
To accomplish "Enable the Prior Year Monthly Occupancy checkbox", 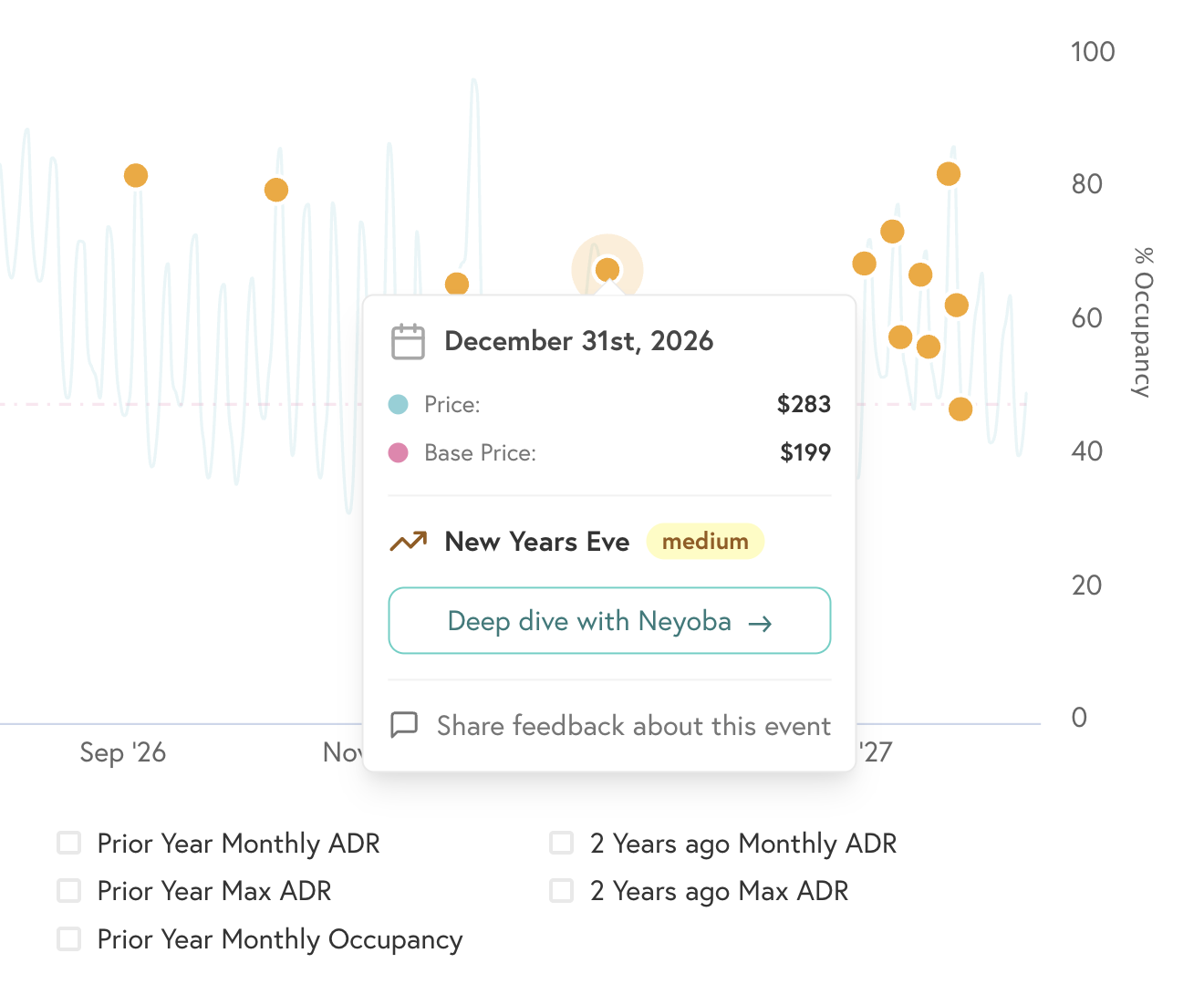I will 68,938.
